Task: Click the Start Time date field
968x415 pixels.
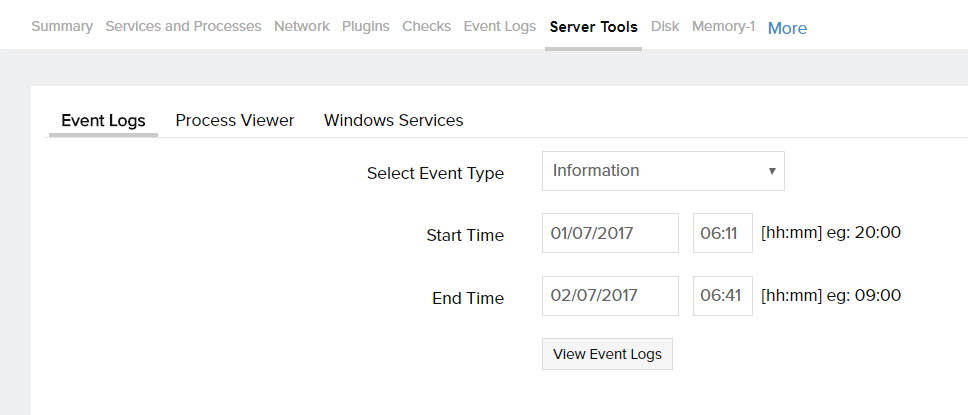Action: pyautogui.click(x=610, y=233)
